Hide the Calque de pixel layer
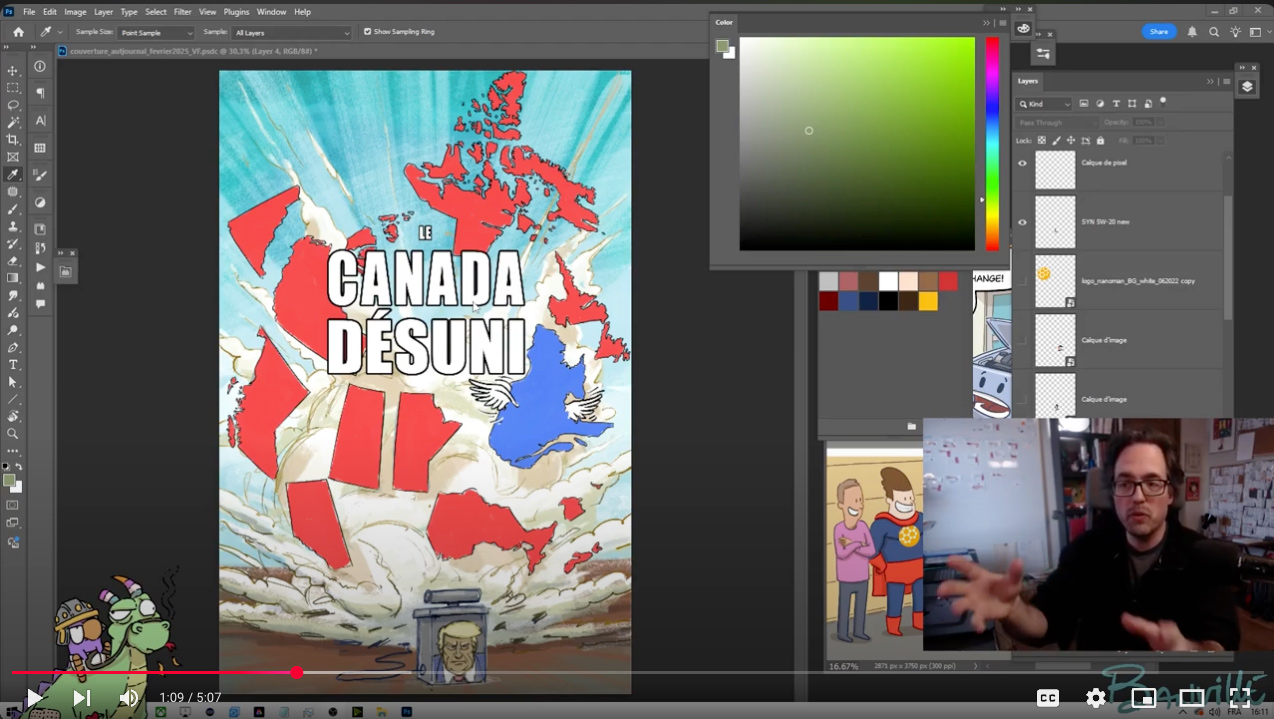The height and width of the screenshot is (719, 1274). 1022,163
